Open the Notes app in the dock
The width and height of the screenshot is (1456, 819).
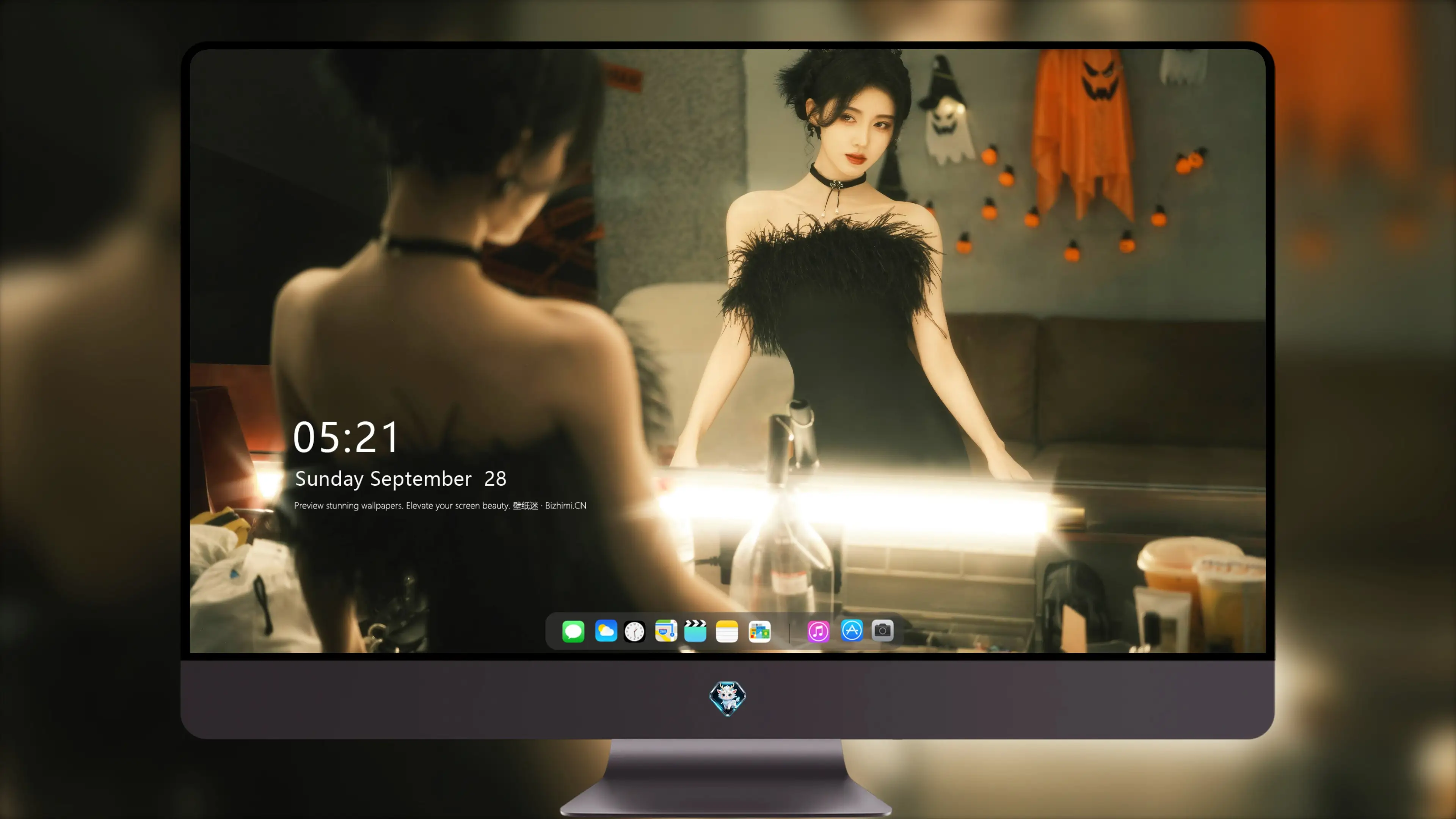coord(726,631)
